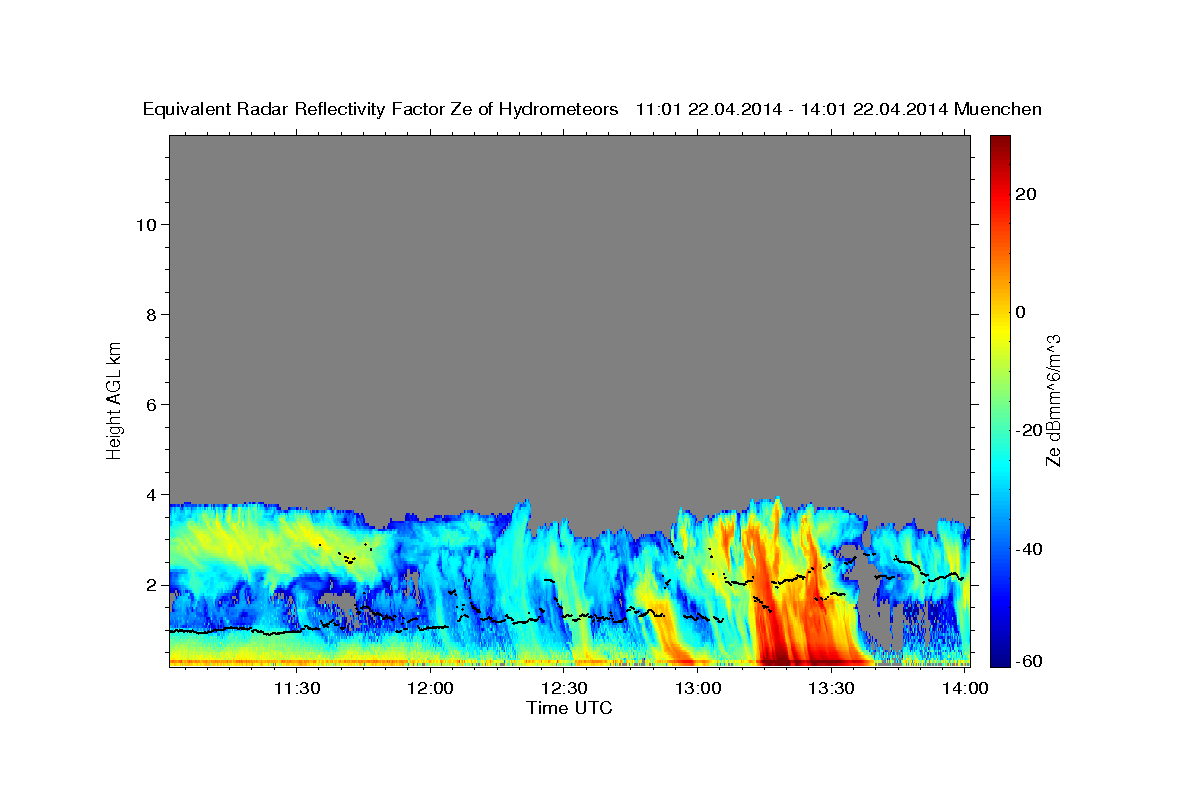The height and width of the screenshot is (800, 1200).
Task: Click the '10' height tick label
Action: (x=146, y=224)
